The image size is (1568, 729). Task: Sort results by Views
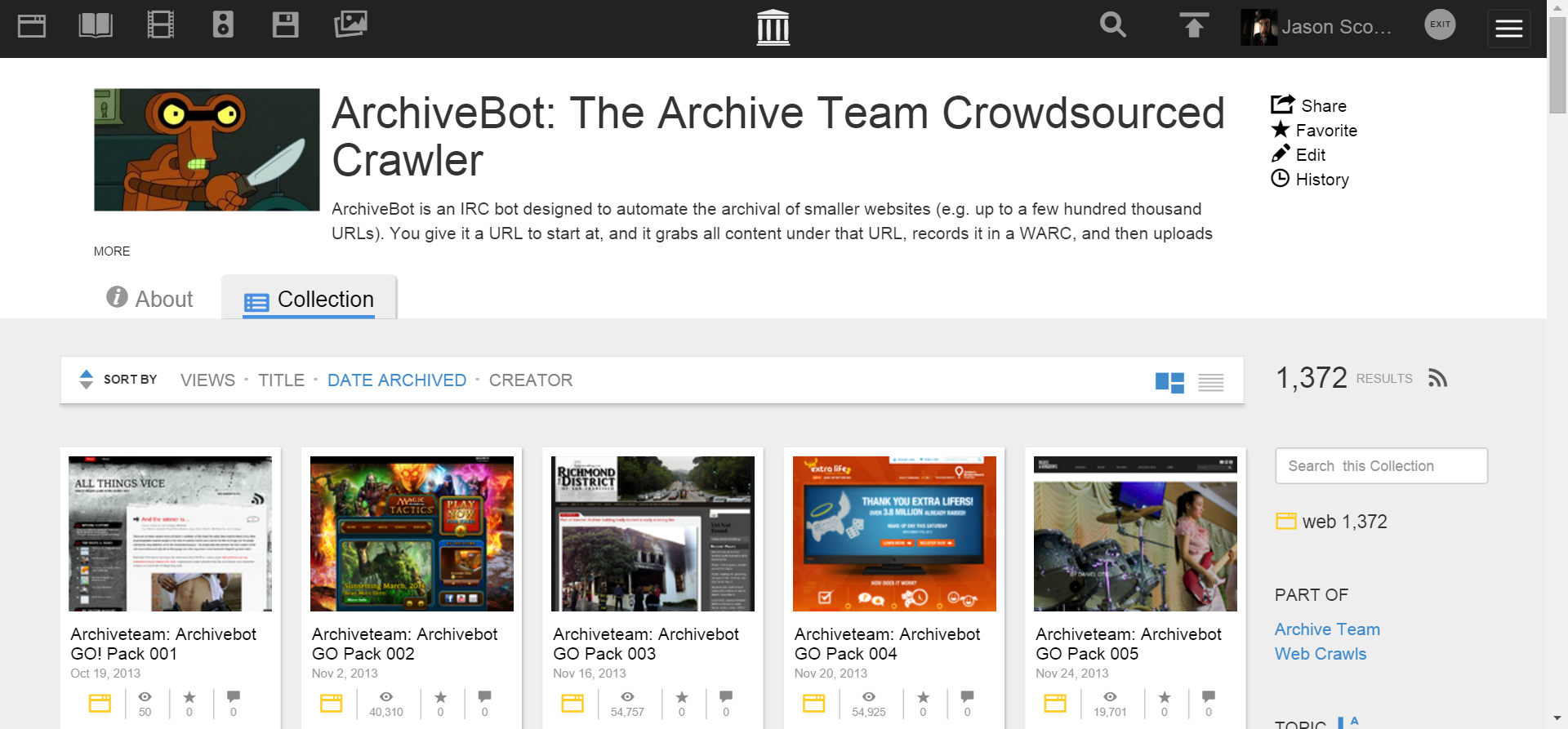(207, 380)
